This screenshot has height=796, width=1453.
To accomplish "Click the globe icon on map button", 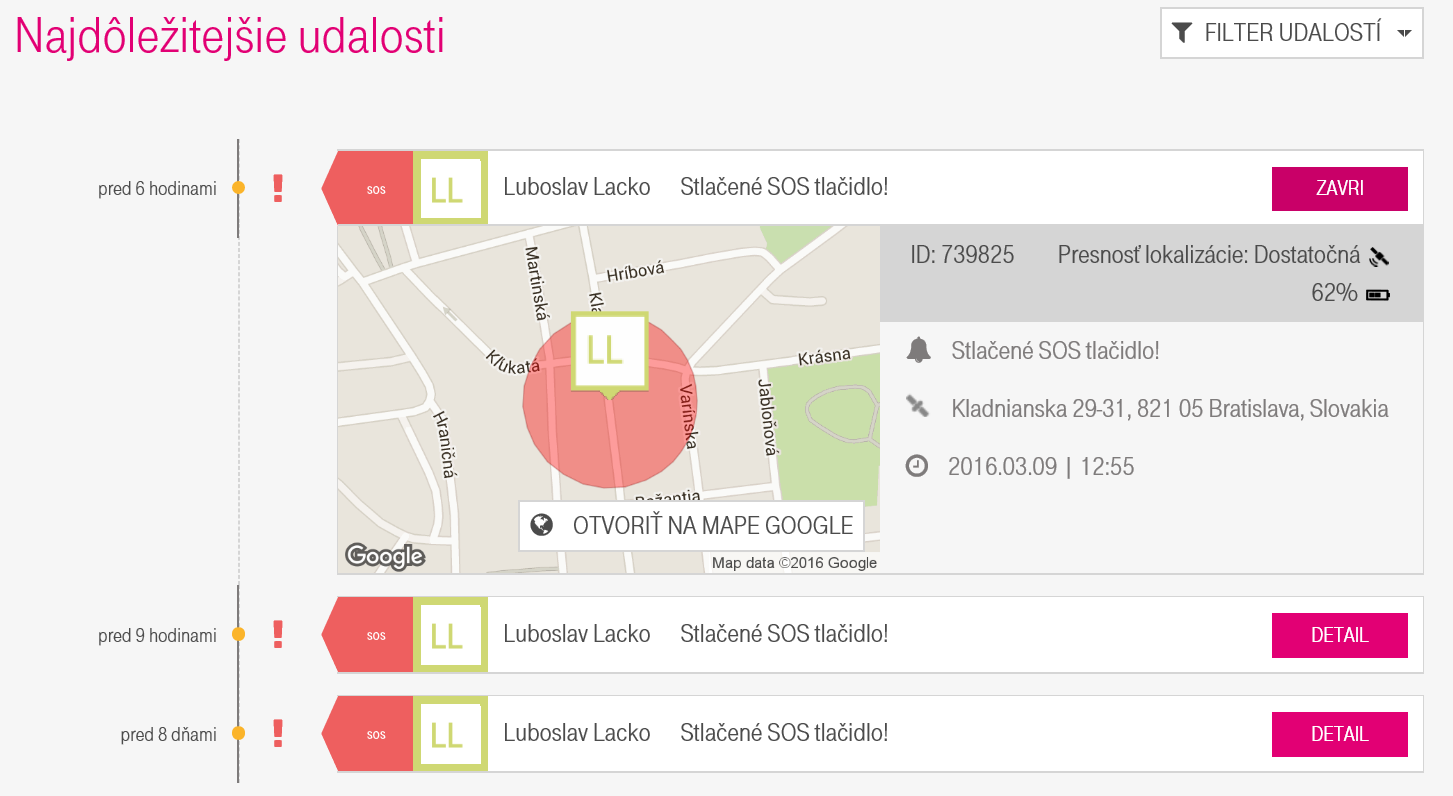I will pos(542,525).
